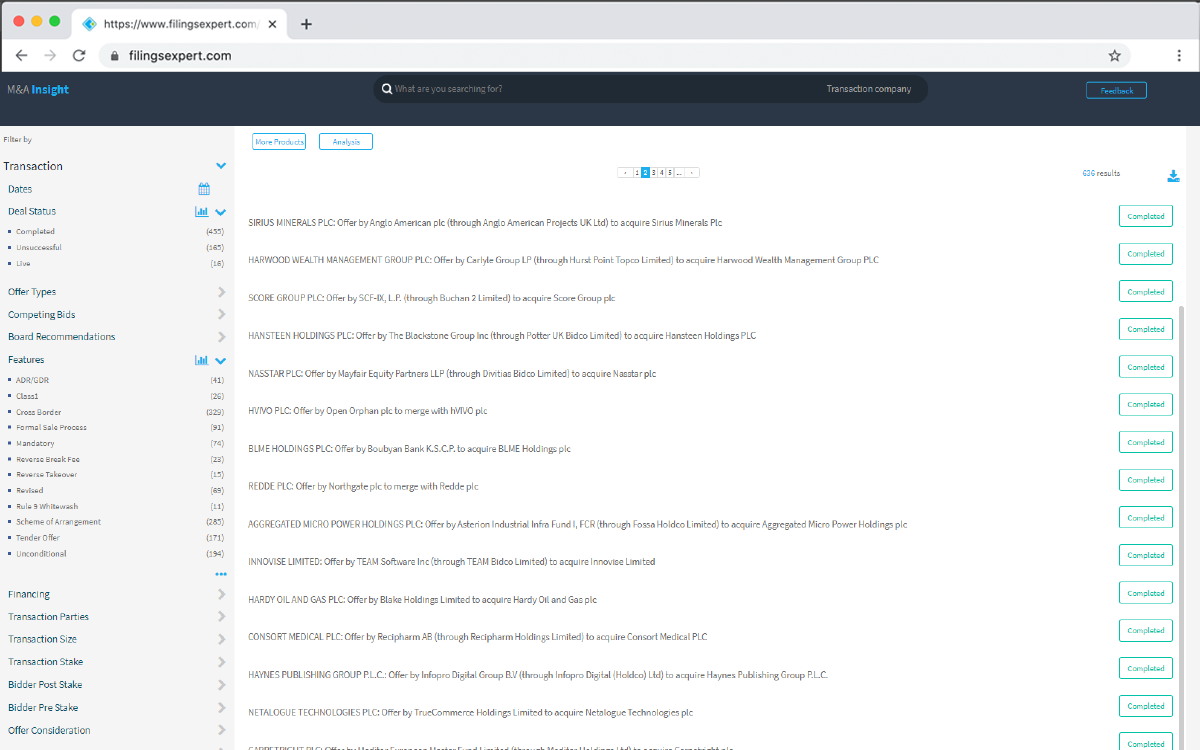This screenshot has height=750, width=1200.
Task: Go to results page 1
Action: click(637, 173)
